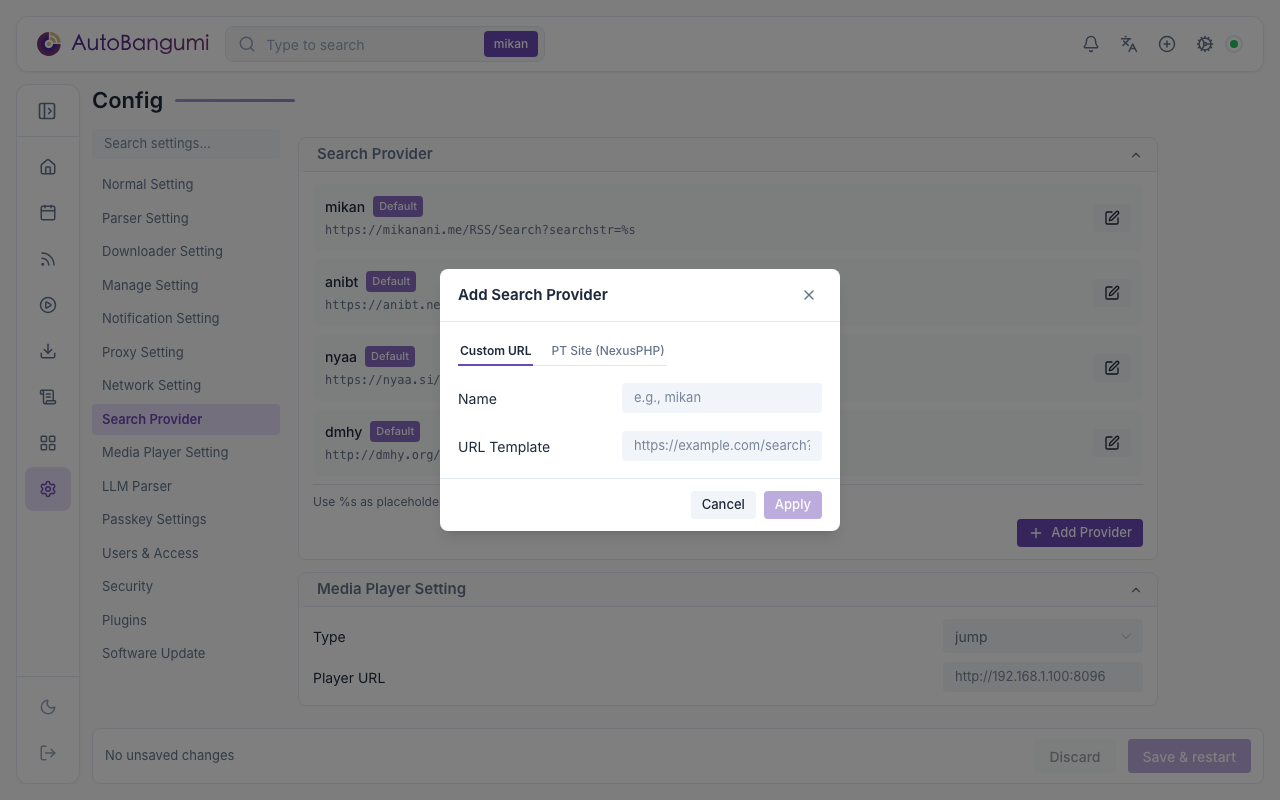Open the top bar gear settings icon
The width and height of the screenshot is (1280, 800).
pyautogui.click(x=1205, y=44)
